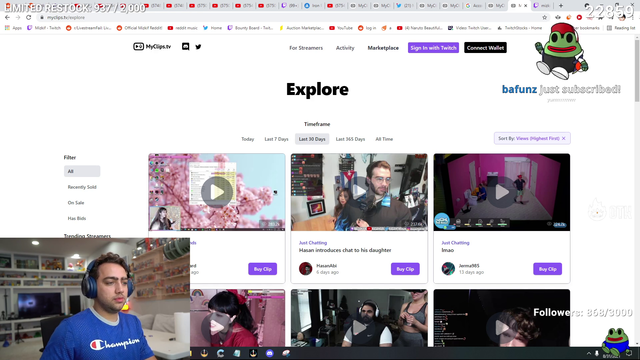Open the For Streamers nav item

306,48
